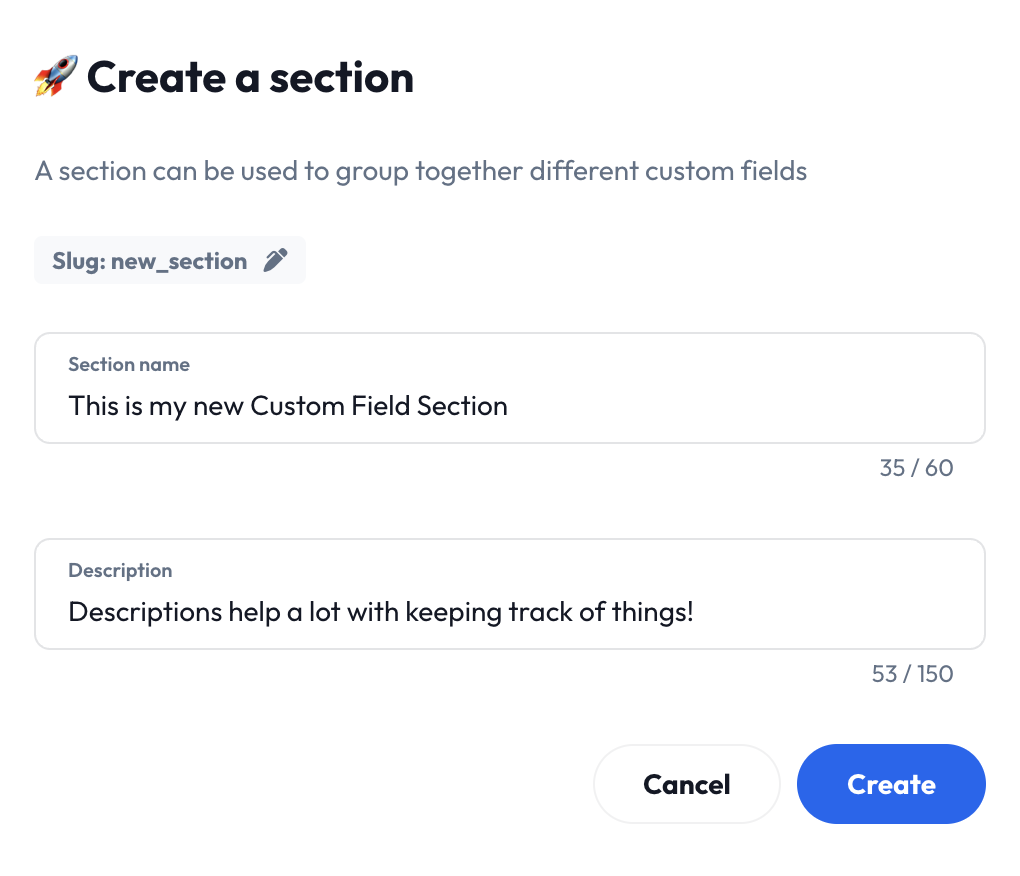Click the rocket emoji in the dialog title
This screenshot has height=876, width=1020.
55,75
